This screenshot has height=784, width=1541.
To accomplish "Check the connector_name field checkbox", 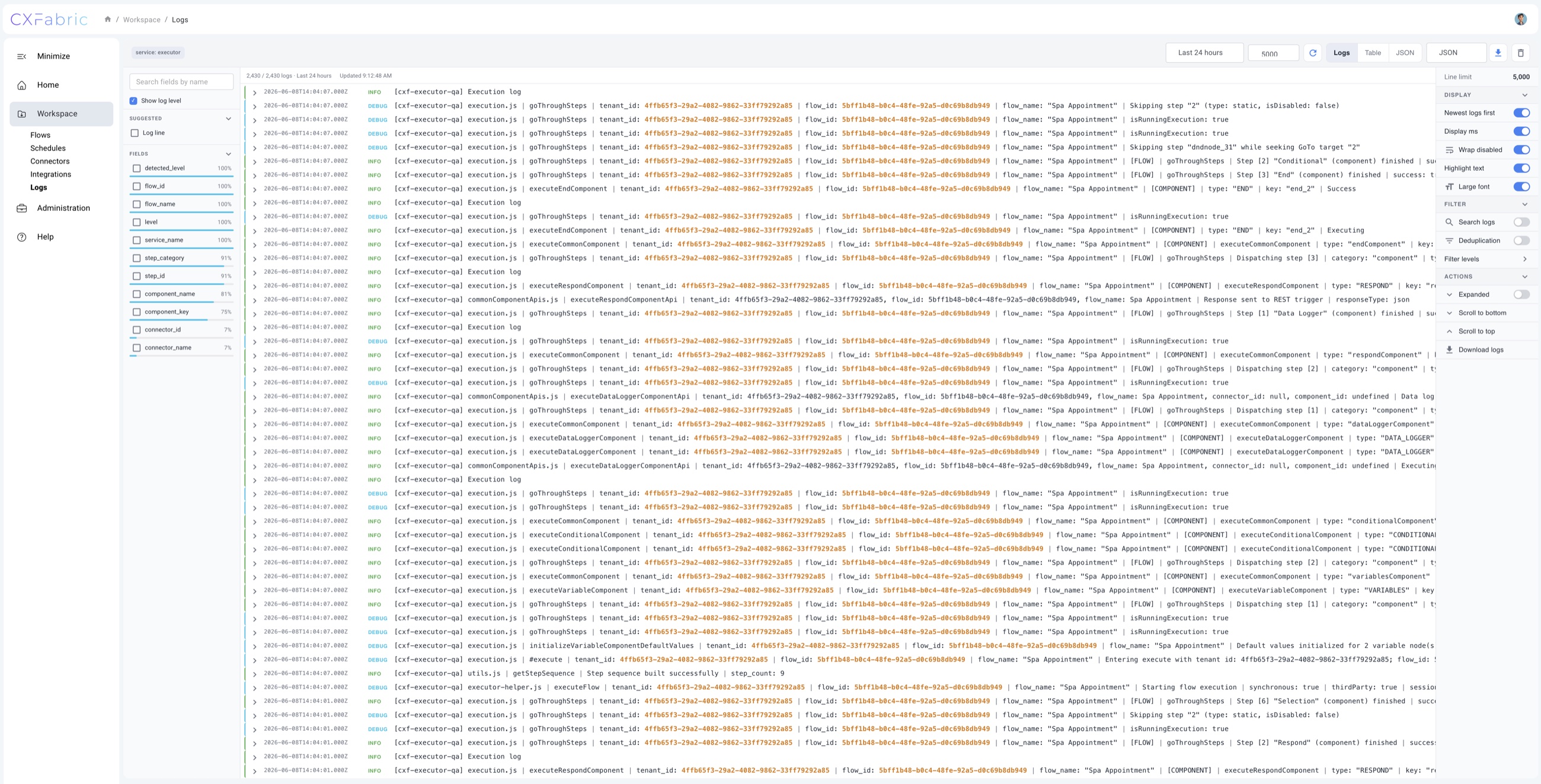I will 136,347.
